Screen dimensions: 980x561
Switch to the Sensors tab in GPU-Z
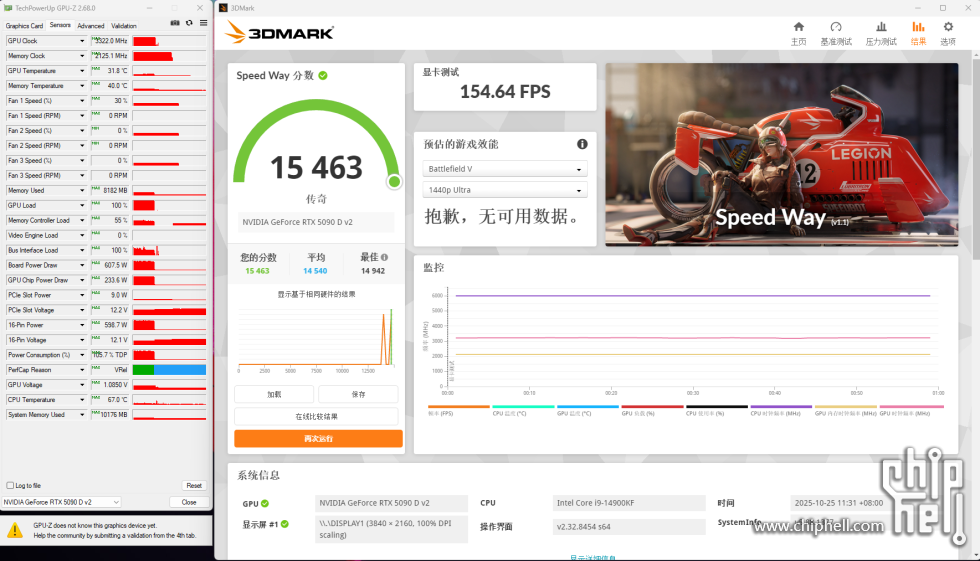60,25
